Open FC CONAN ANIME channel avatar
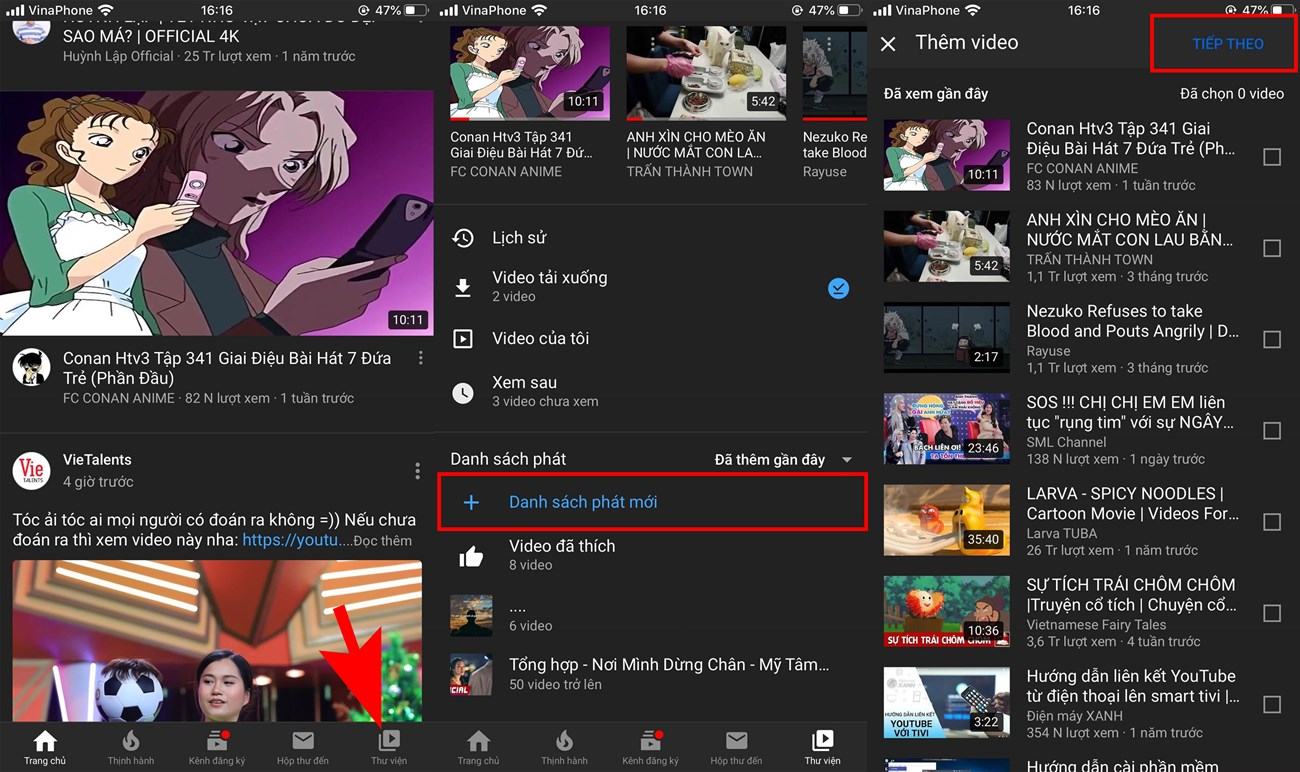 pos(31,367)
